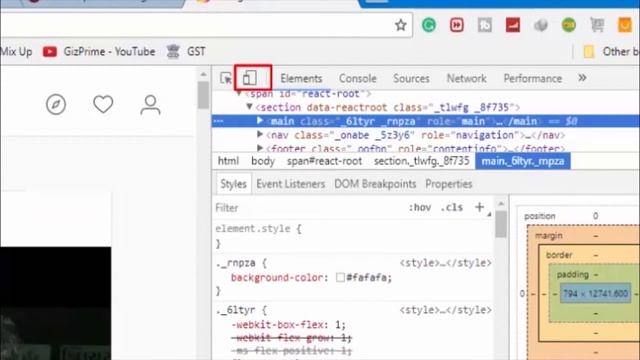Bookmark this page with the star icon
640x360 pixels.
point(401,25)
